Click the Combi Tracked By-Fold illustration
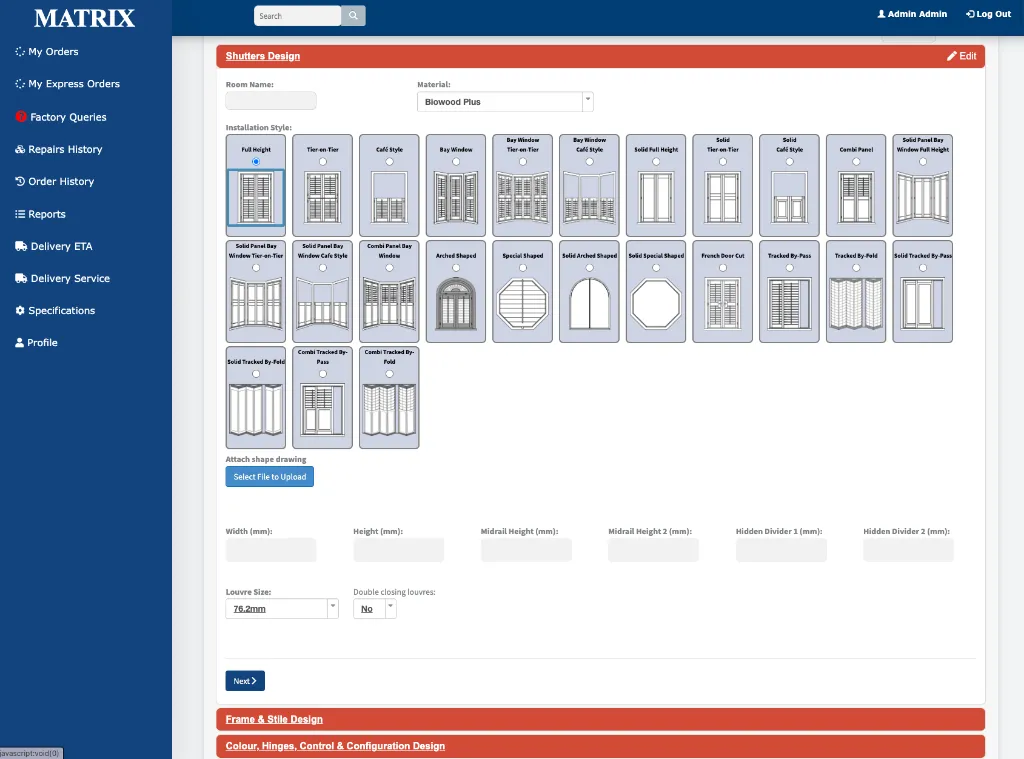Image resolution: width=1024 pixels, height=759 pixels. [x=389, y=410]
